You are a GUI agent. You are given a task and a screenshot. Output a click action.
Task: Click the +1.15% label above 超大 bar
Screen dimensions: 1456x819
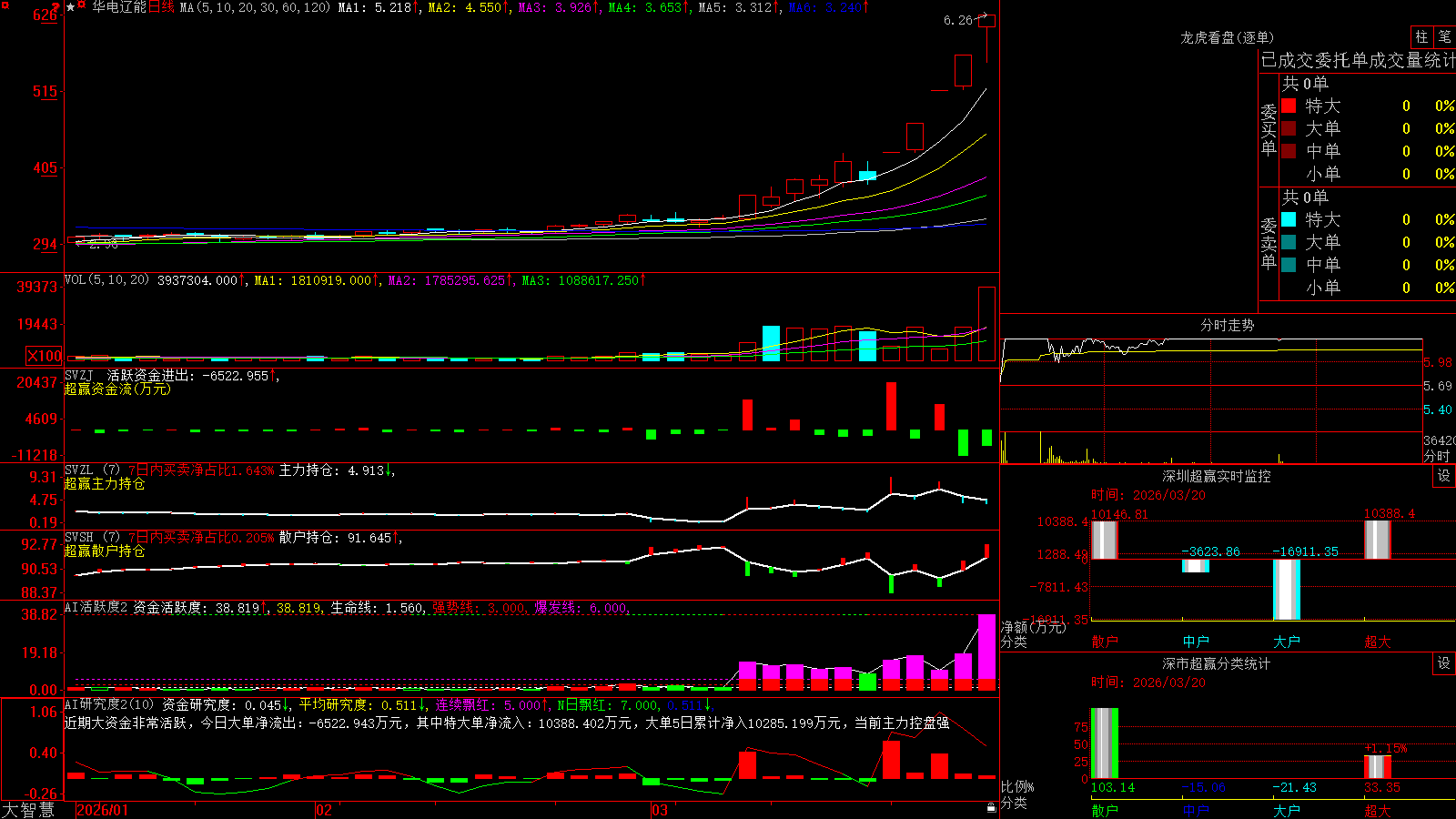[1386, 748]
